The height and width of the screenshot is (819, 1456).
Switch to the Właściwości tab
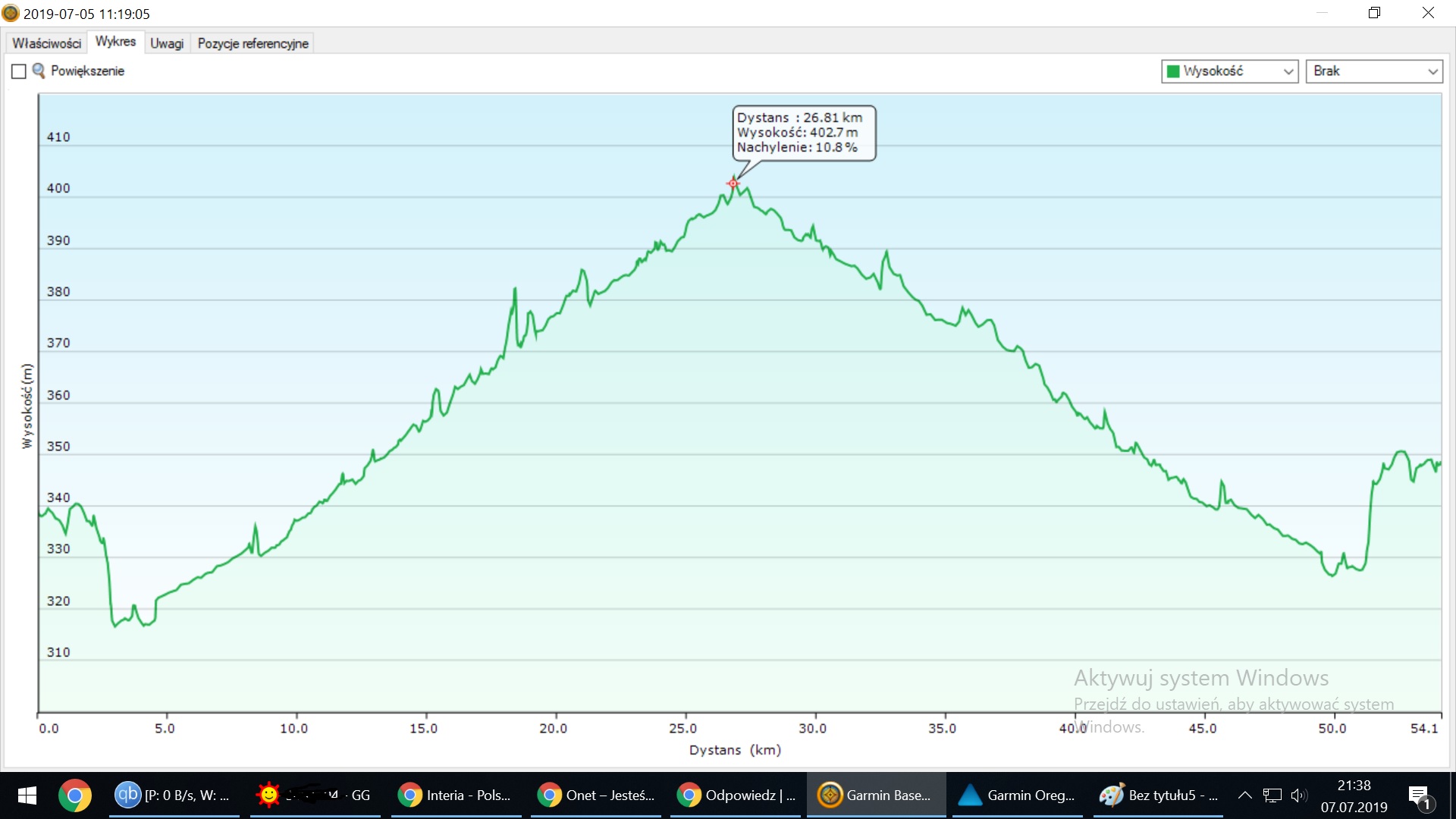[46, 43]
